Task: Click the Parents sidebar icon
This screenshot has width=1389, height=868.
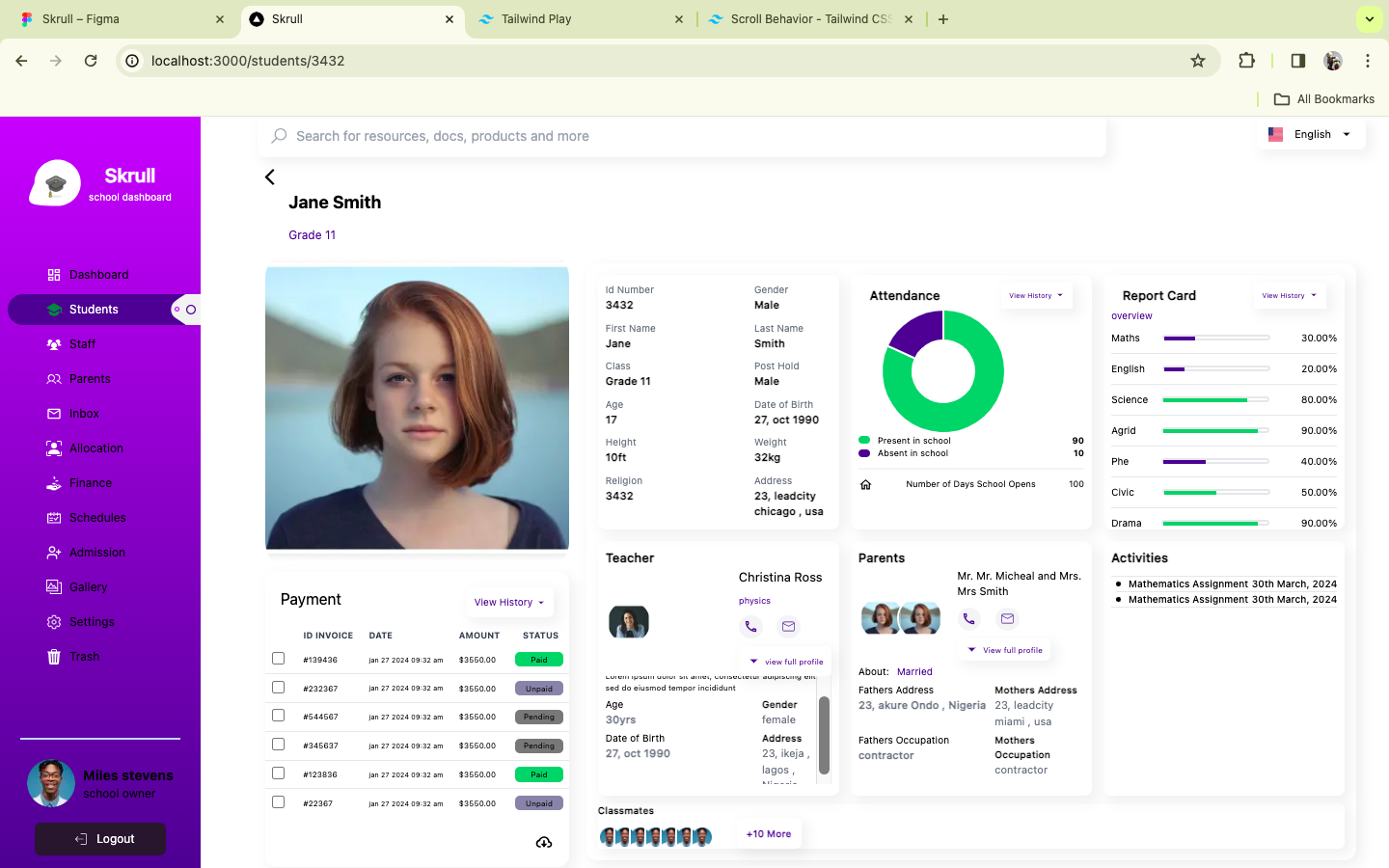Action: (x=54, y=379)
